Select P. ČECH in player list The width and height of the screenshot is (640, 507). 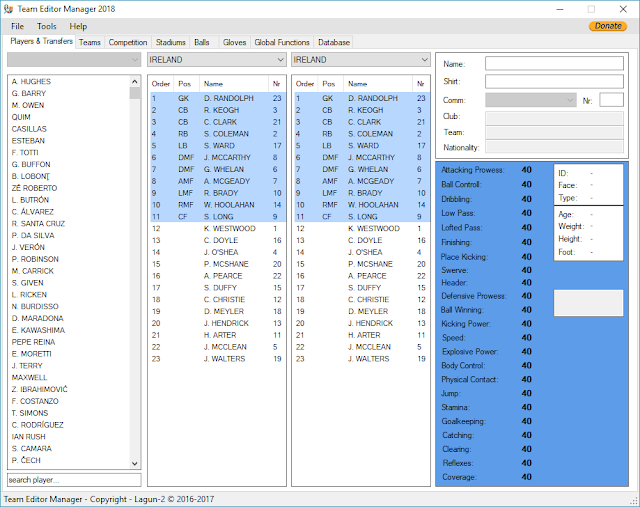pyautogui.click(x=26, y=460)
